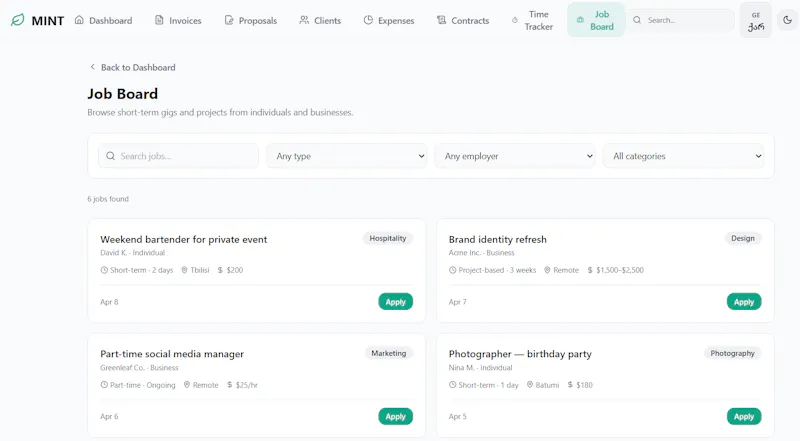Click 'Acme Inc. - Business' employer text
The width and height of the screenshot is (800, 441).
(x=482, y=253)
